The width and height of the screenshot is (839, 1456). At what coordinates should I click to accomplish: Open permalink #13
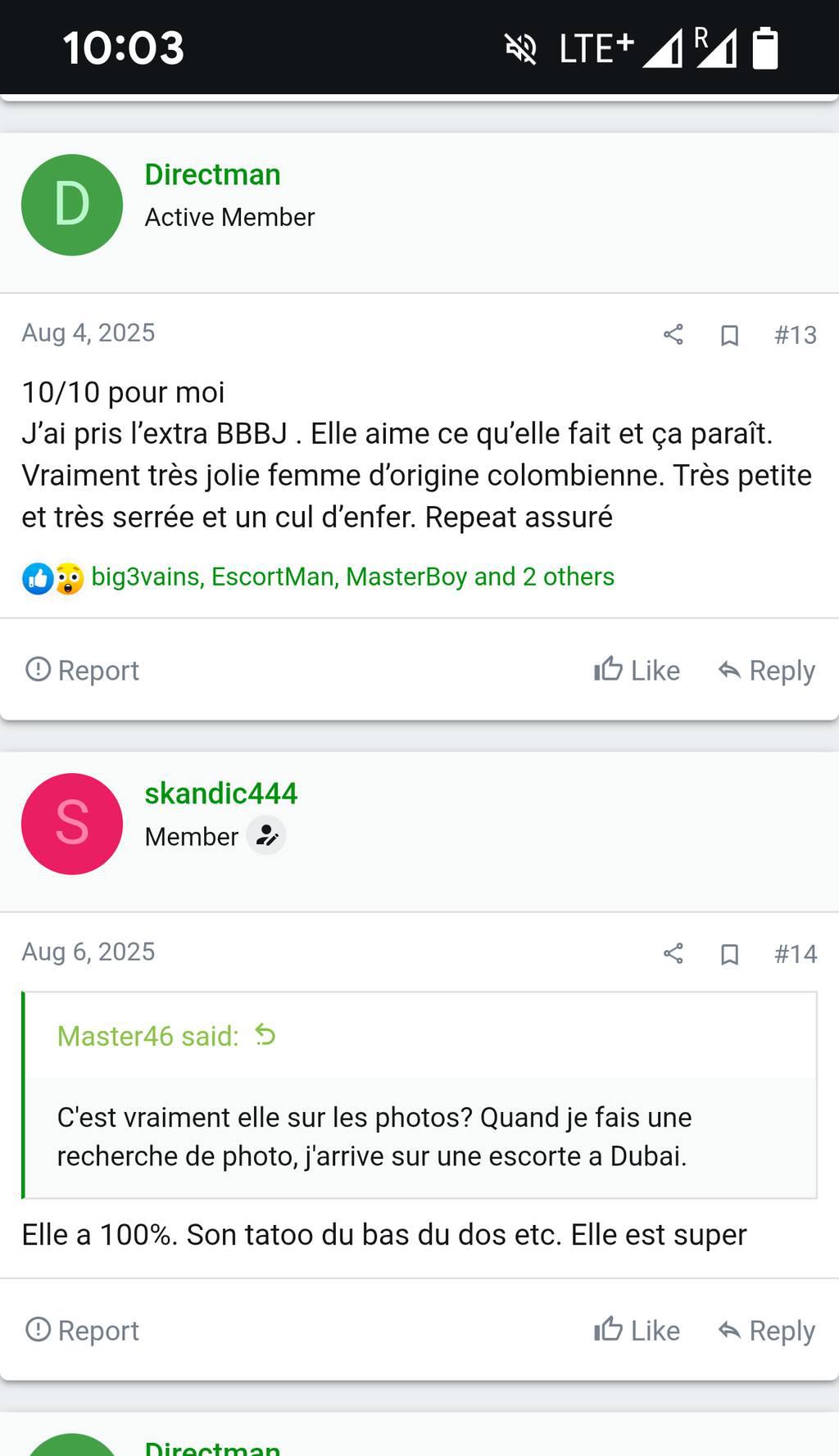(x=796, y=335)
